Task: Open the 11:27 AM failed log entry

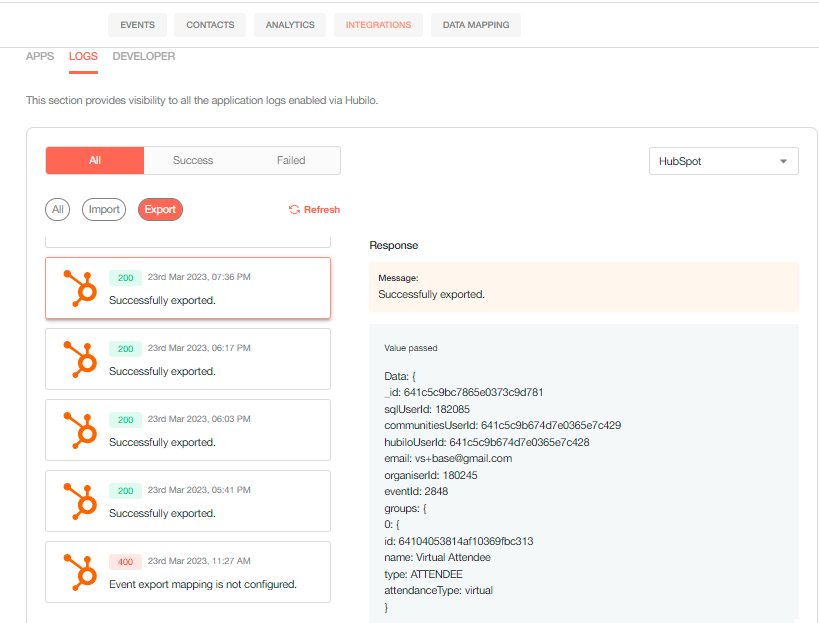Action: (x=188, y=572)
